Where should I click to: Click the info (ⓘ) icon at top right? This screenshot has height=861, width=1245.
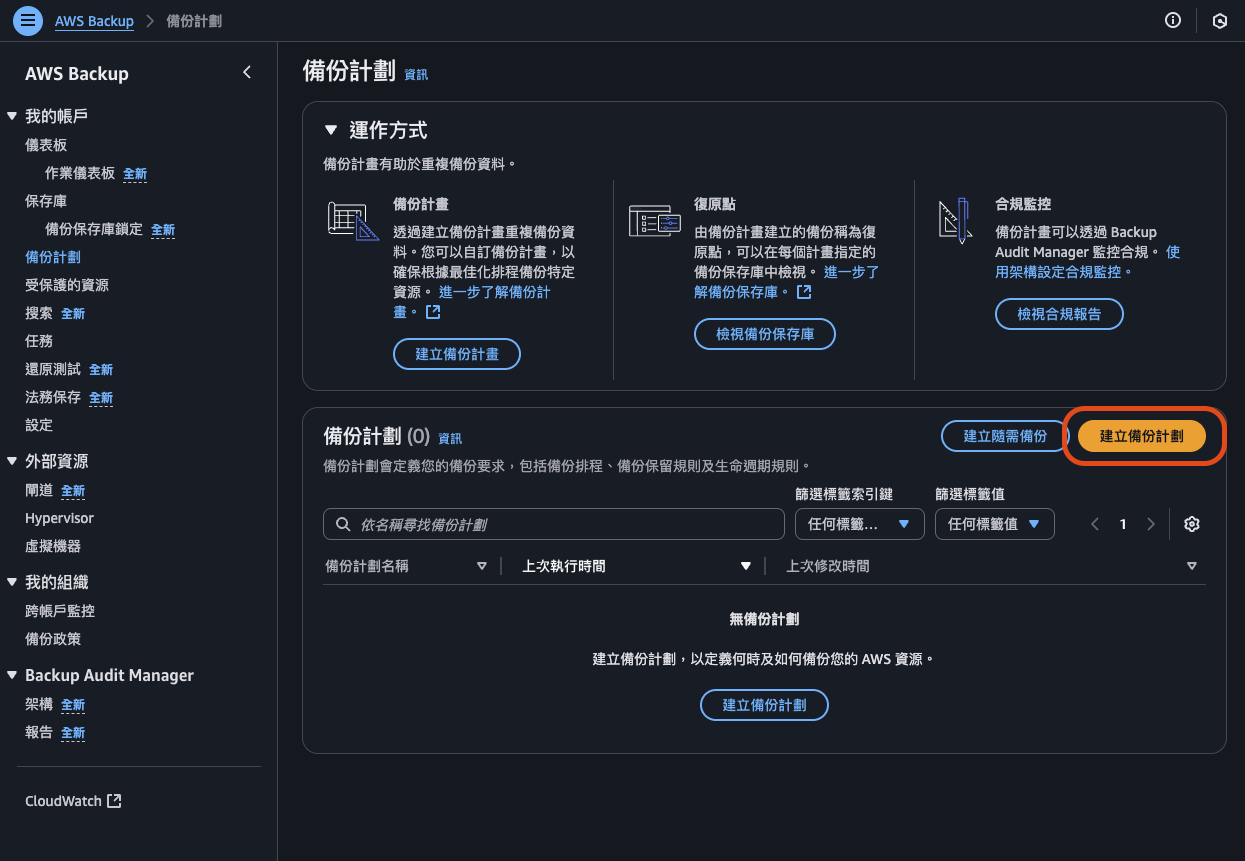[1172, 20]
